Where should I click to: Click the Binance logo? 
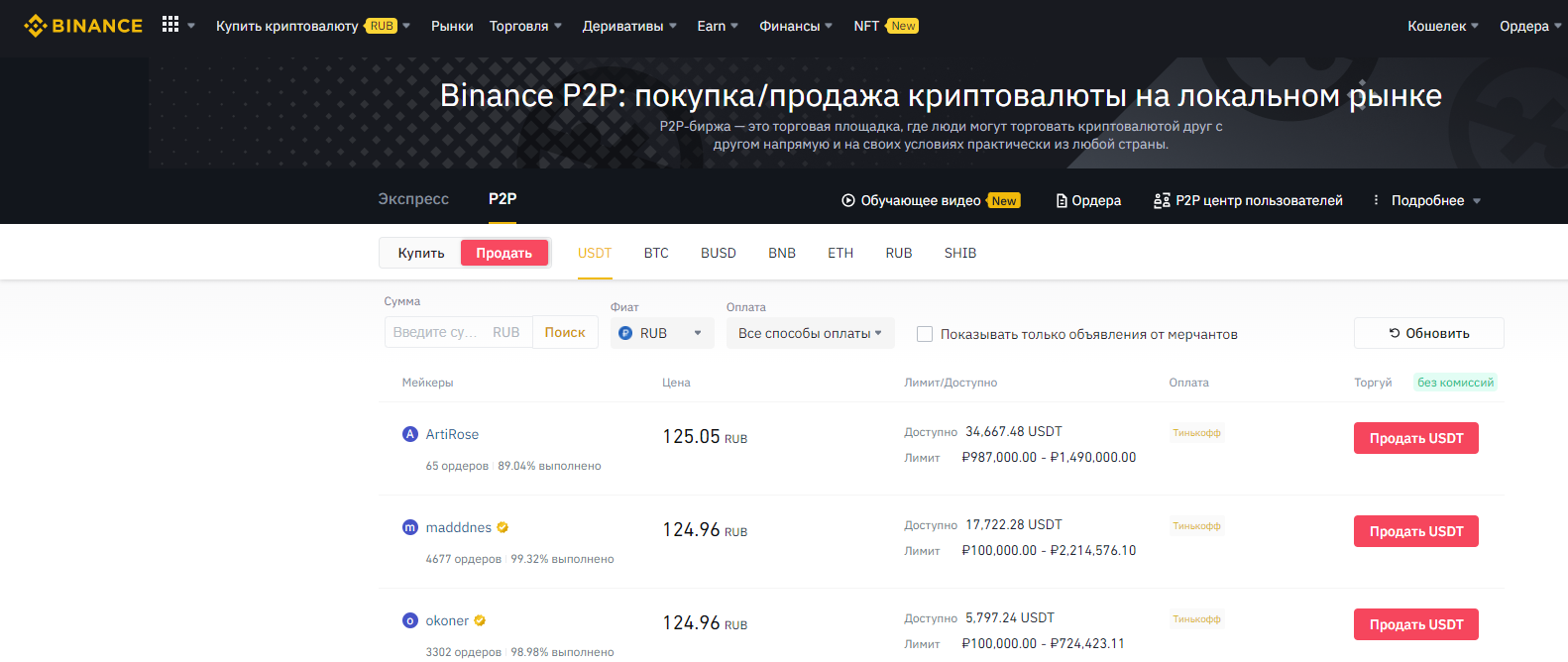coord(83,26)
